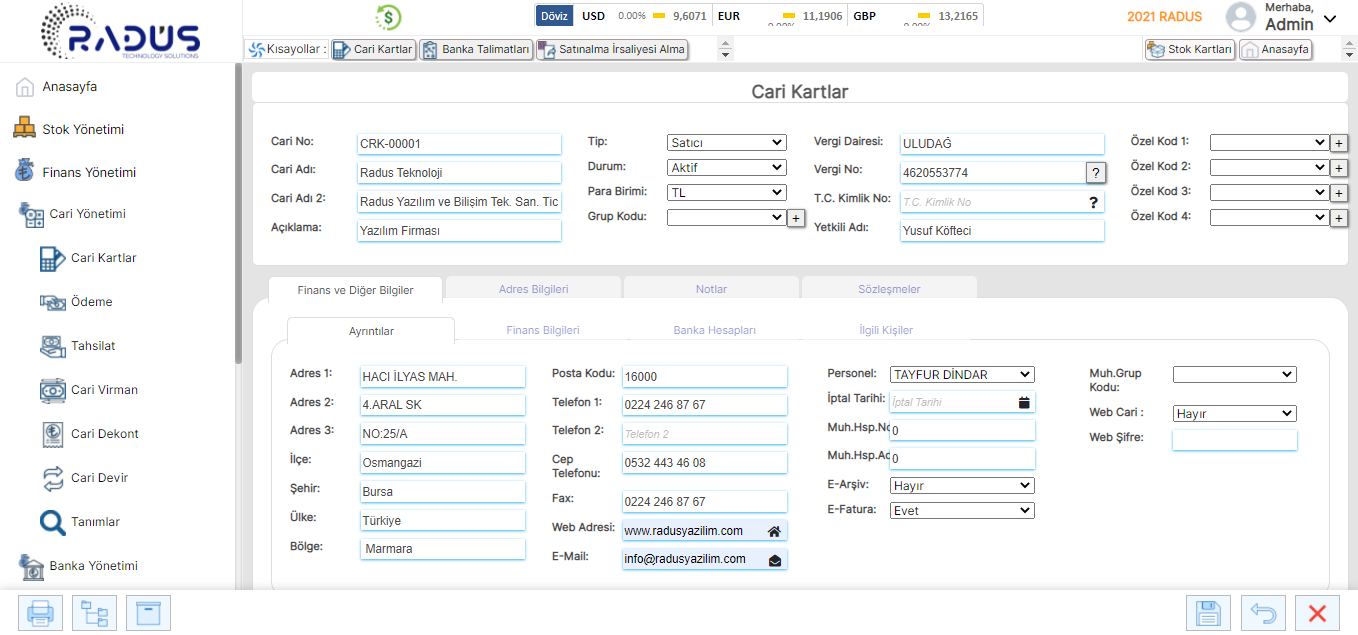Click the Stok Kartları shortcut button

(x=1190, y=49)
